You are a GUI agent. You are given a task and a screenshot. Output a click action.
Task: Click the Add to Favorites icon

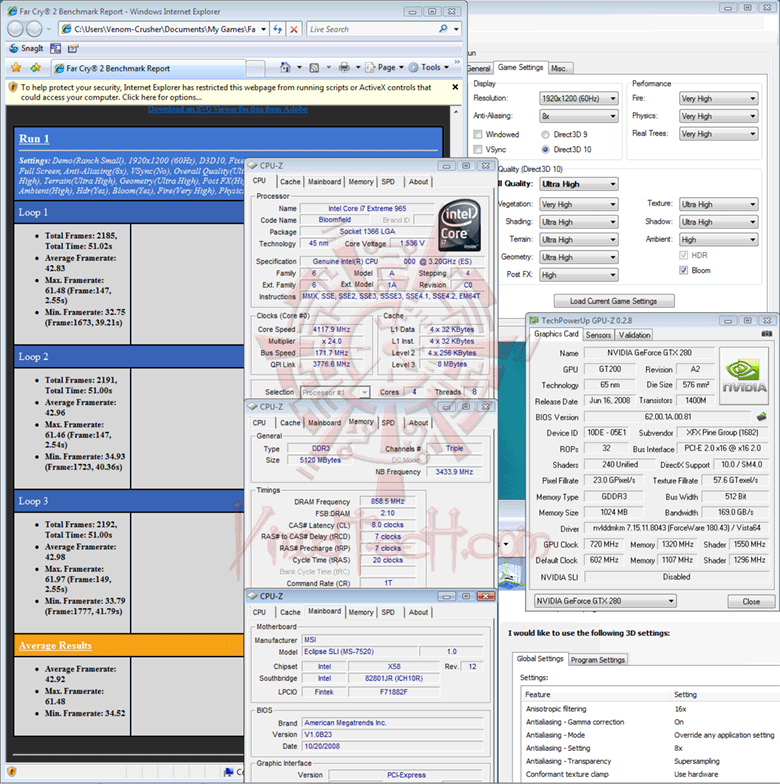click(36, 68)
